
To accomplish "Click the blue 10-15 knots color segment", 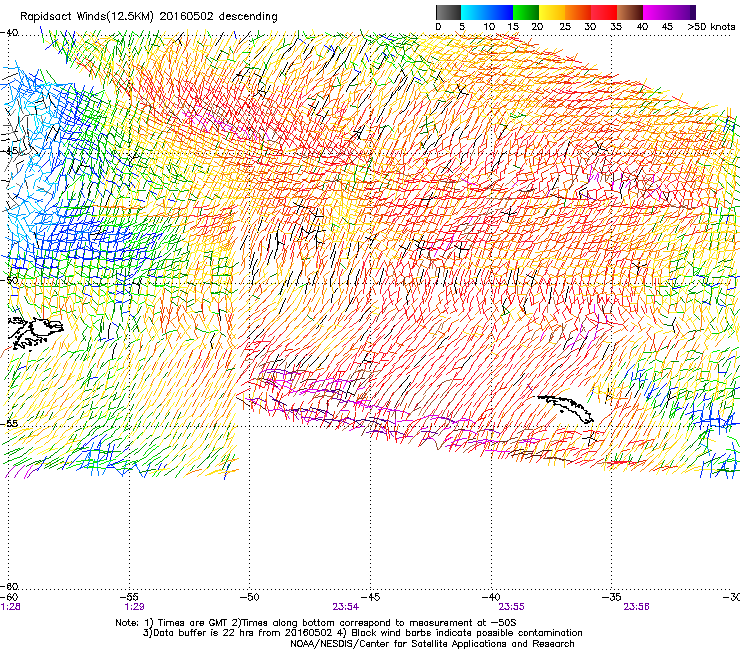I will pos(500,12).
